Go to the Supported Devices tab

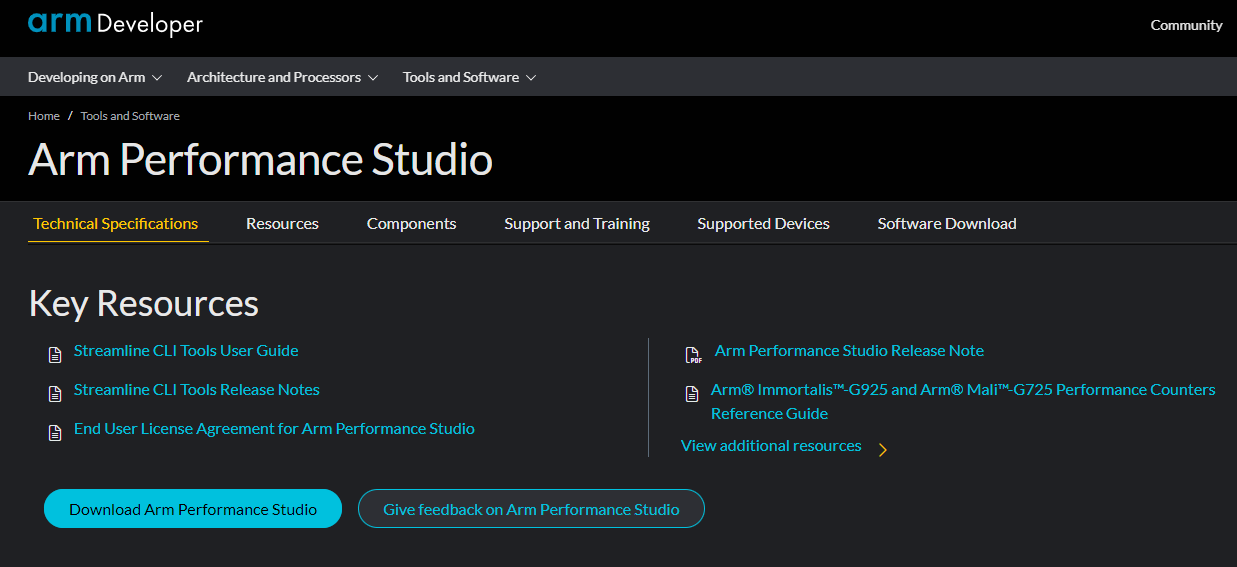(763, 224)
